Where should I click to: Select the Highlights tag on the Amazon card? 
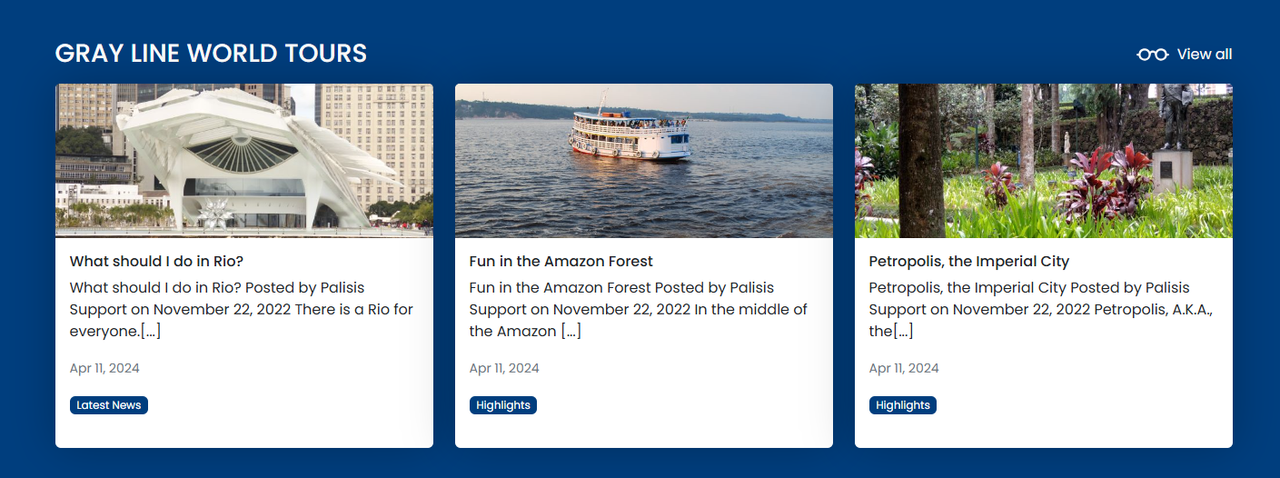click(503, 405)
